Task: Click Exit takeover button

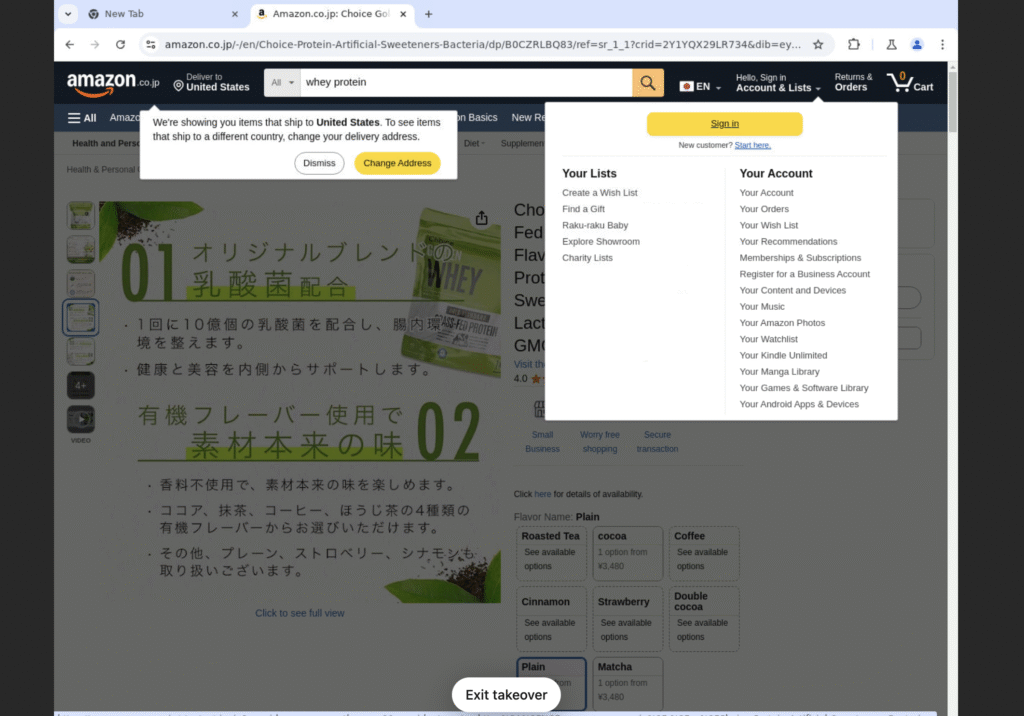Action: coord(506,694)
